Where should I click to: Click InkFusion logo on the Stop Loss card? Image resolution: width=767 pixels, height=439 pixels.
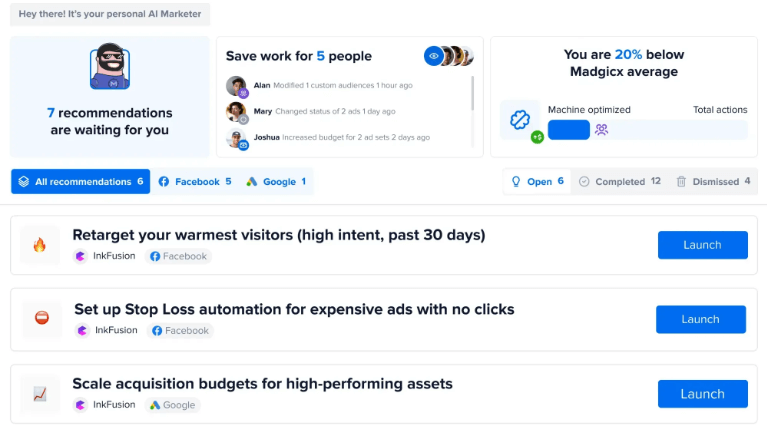(82, 330)
